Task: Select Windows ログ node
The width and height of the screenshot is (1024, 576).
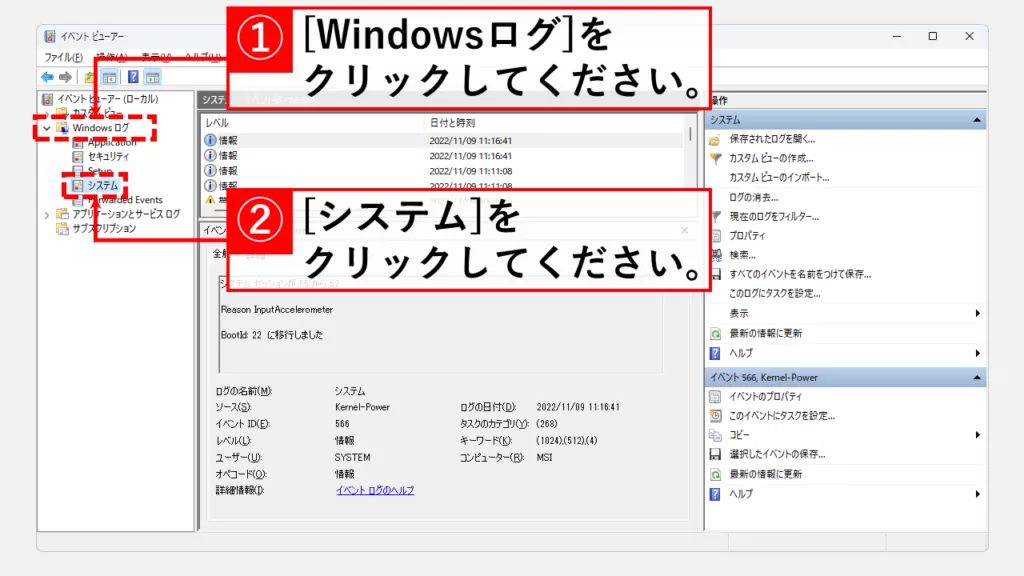Action: pyautogui.click(x=101, y=127)
